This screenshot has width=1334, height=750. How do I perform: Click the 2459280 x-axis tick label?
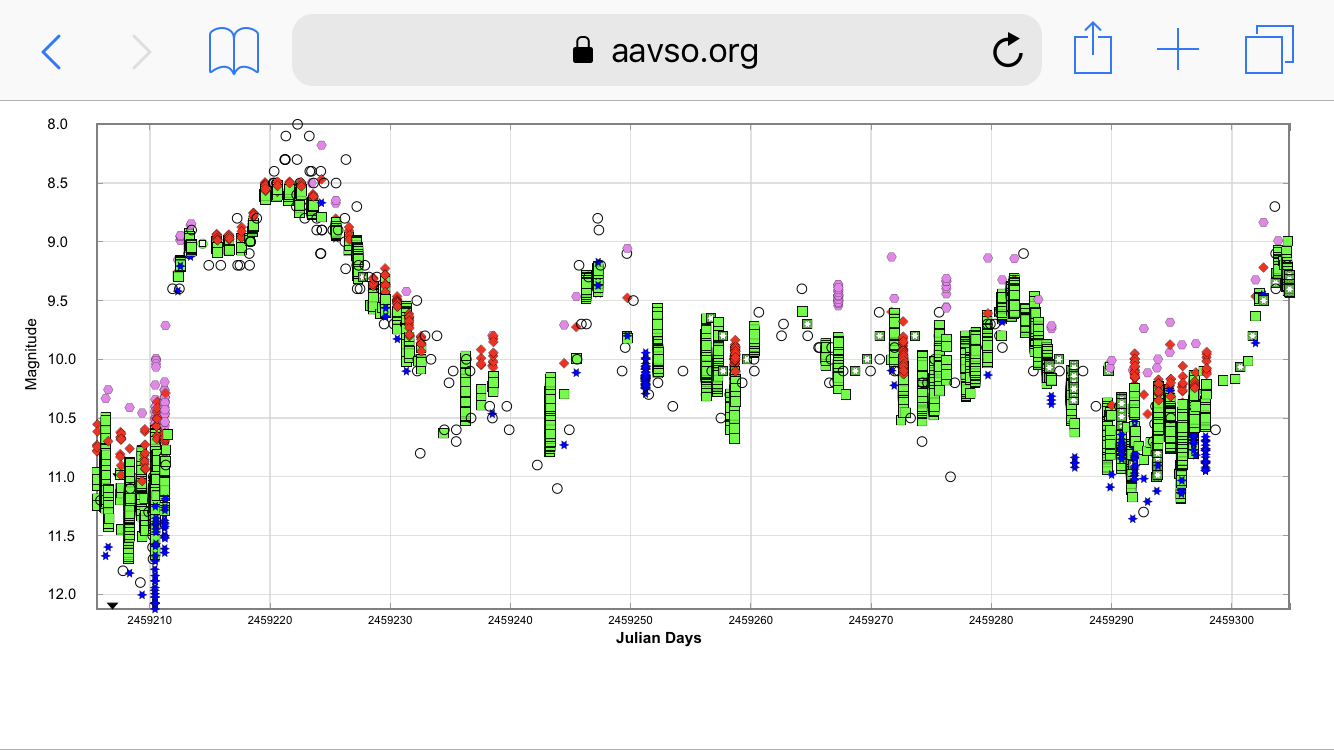tap(991, 621)
